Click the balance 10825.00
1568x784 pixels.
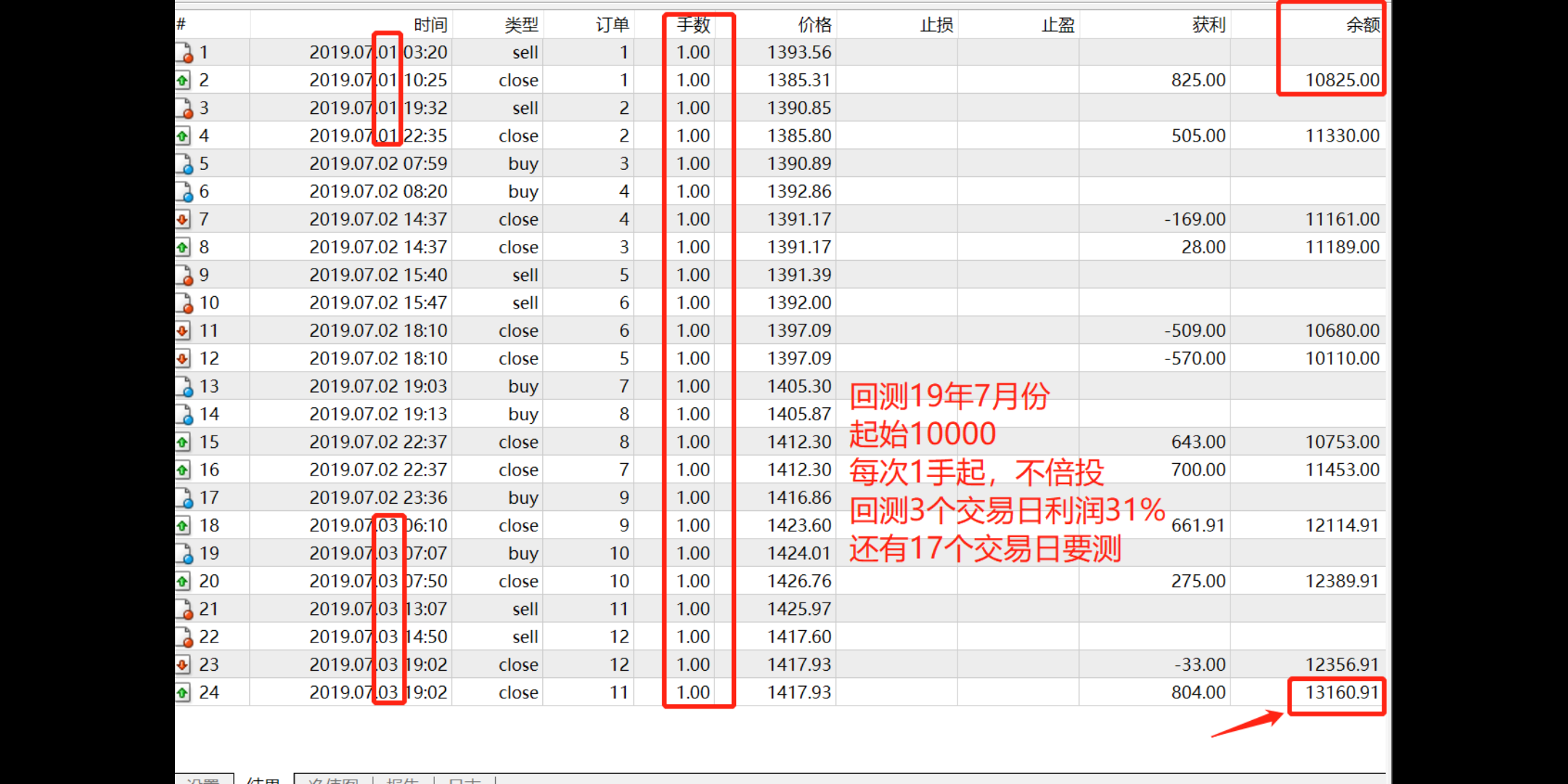(x=1342, y=80)
